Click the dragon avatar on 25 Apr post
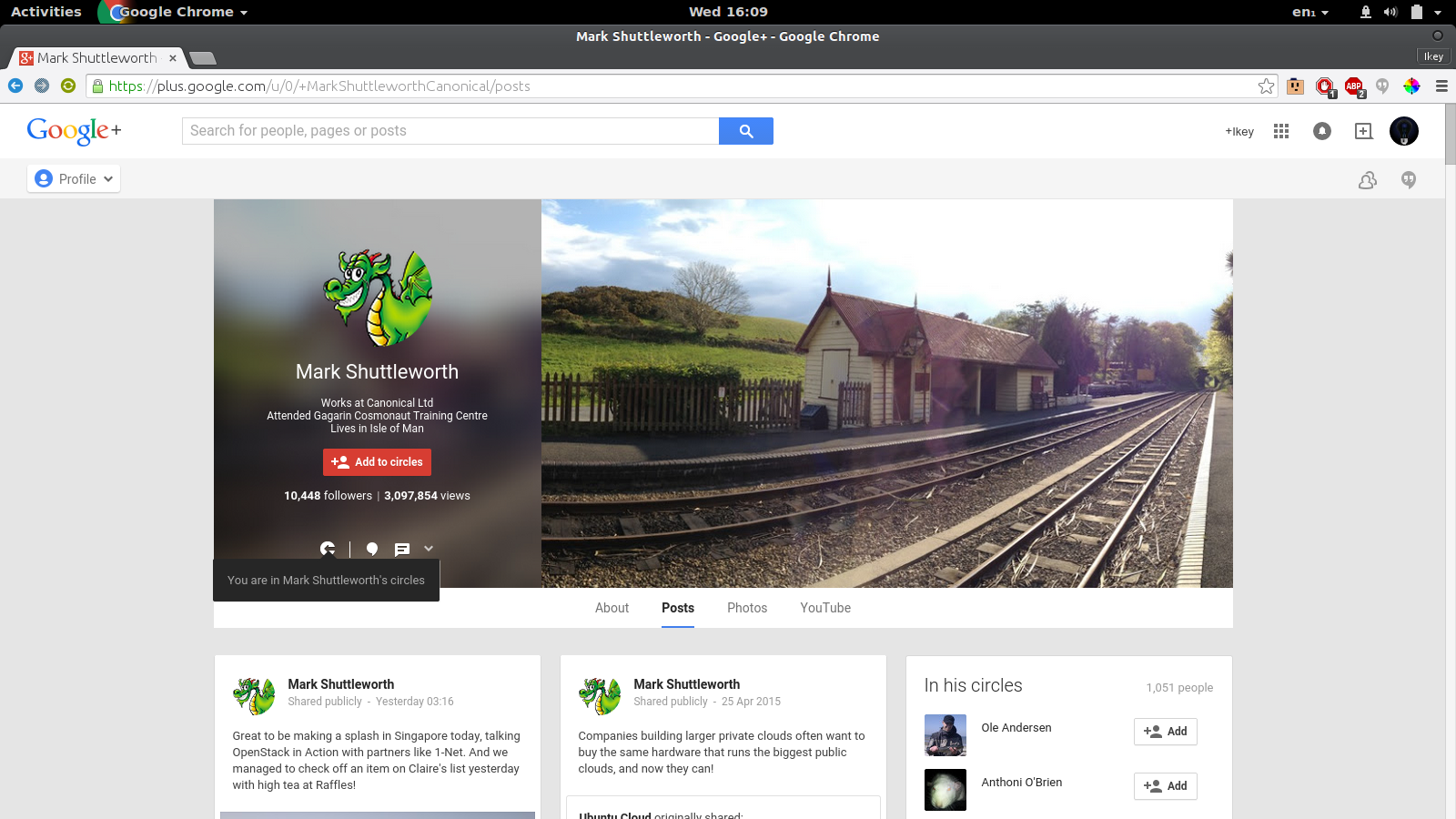 click(600, 696)
